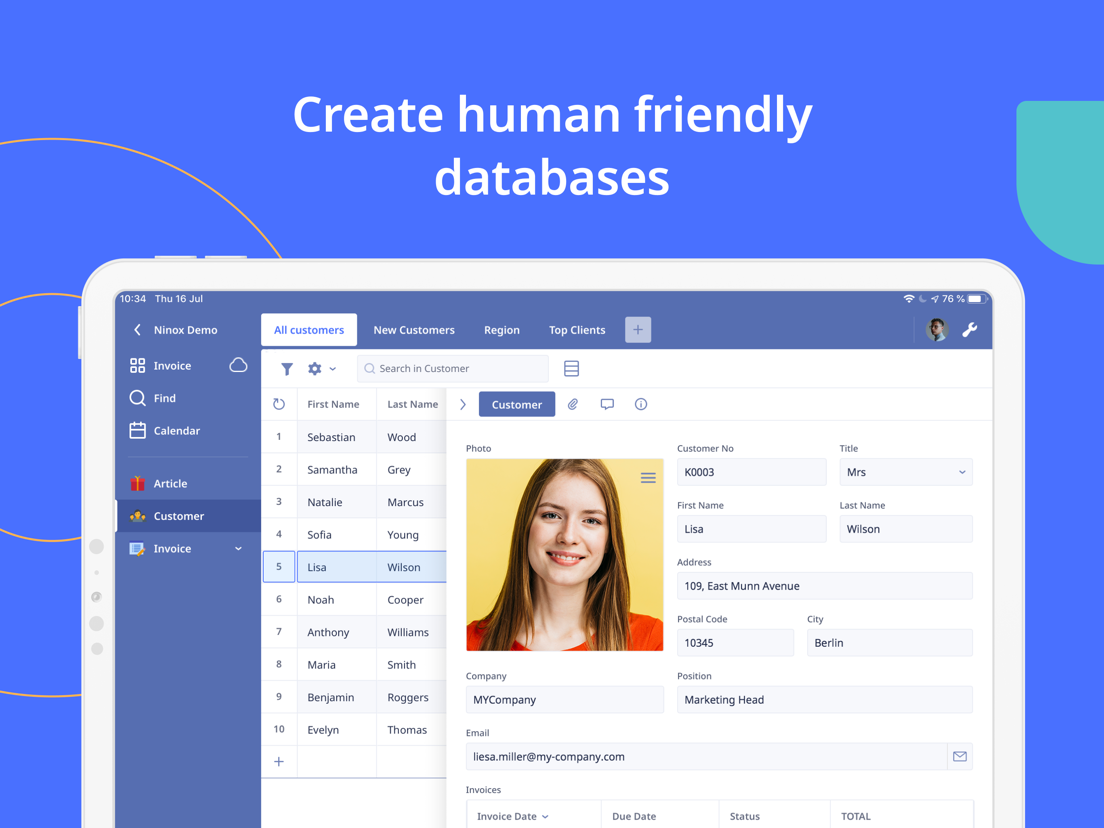Screen dimensions: 1104x828
Task: Click the customer photo image
Action: 565,555
